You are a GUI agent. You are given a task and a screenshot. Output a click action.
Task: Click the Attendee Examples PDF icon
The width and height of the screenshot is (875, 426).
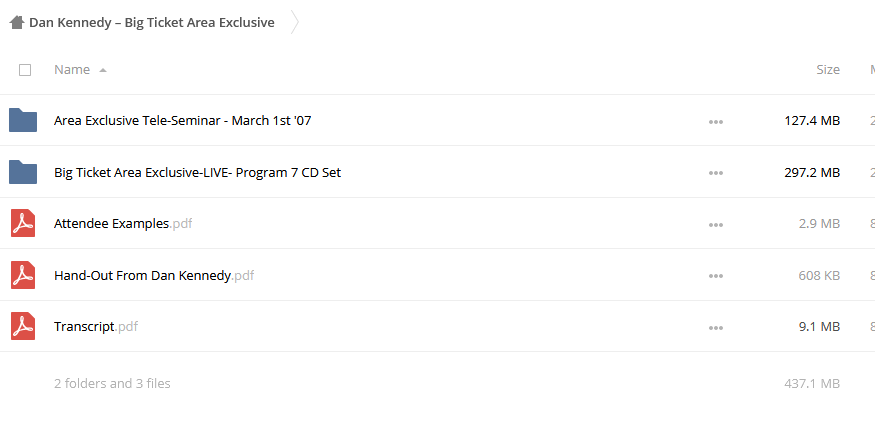click(23, 223)
